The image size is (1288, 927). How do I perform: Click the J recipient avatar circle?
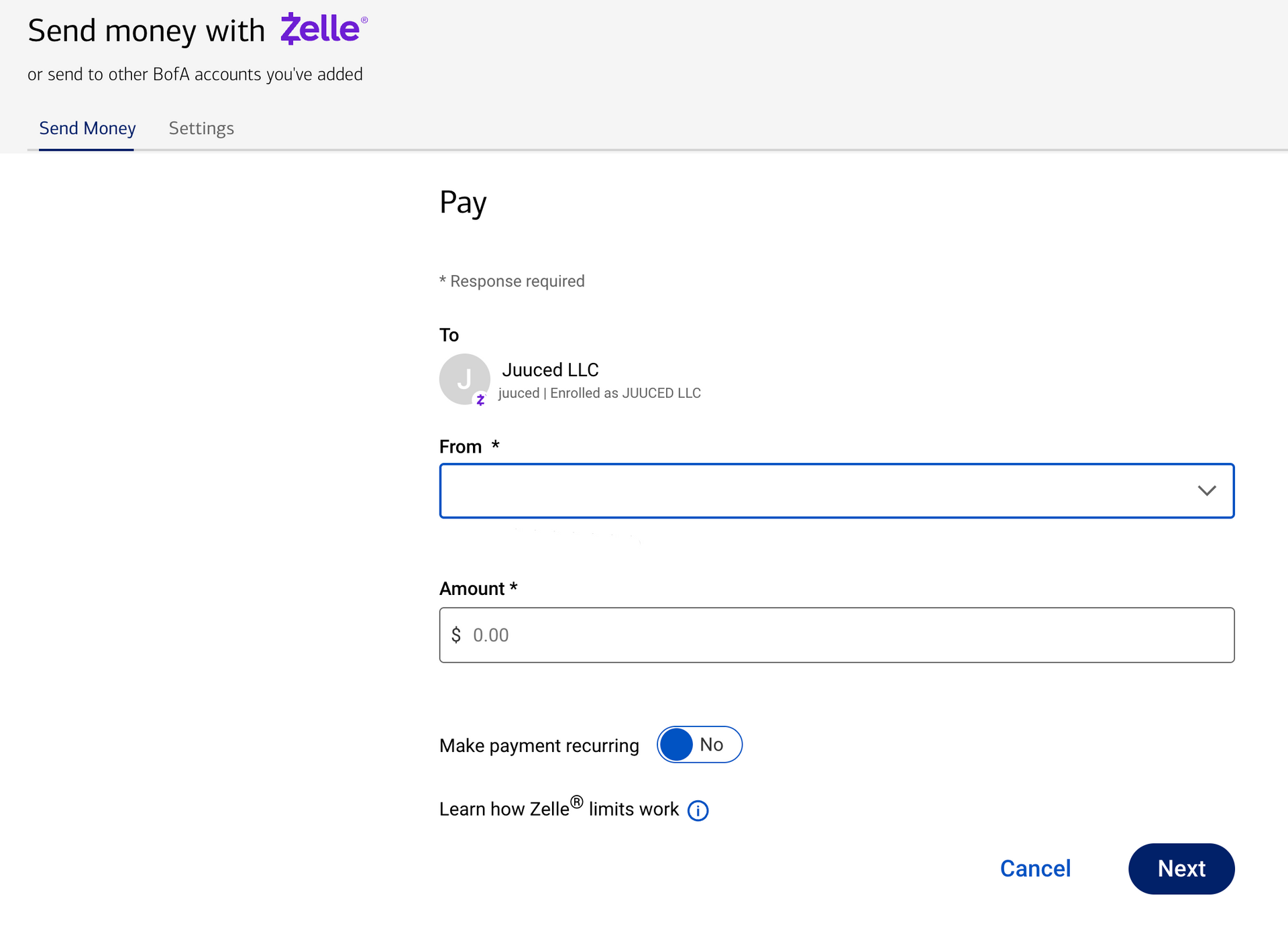point(464,379)
